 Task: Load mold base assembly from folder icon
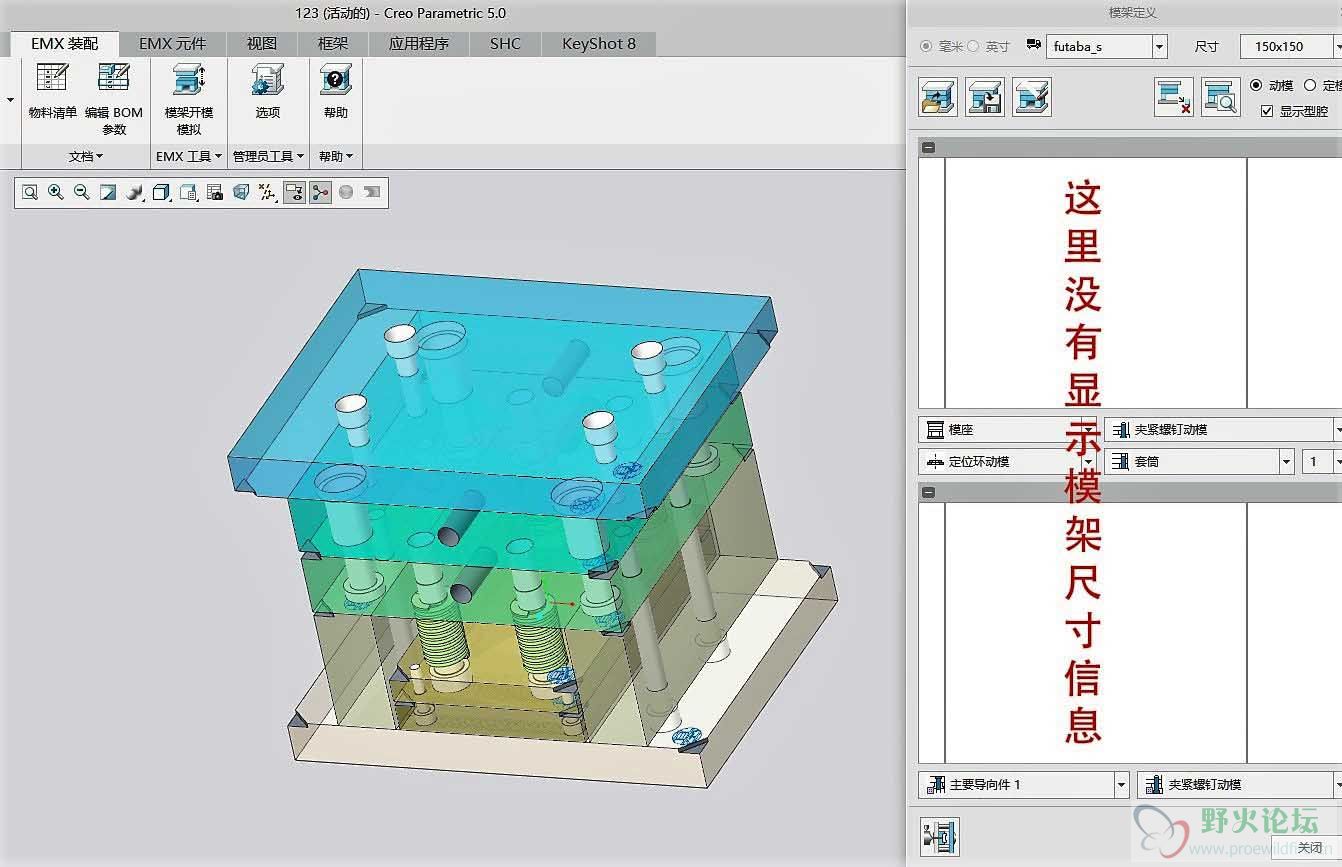(938, 97)
